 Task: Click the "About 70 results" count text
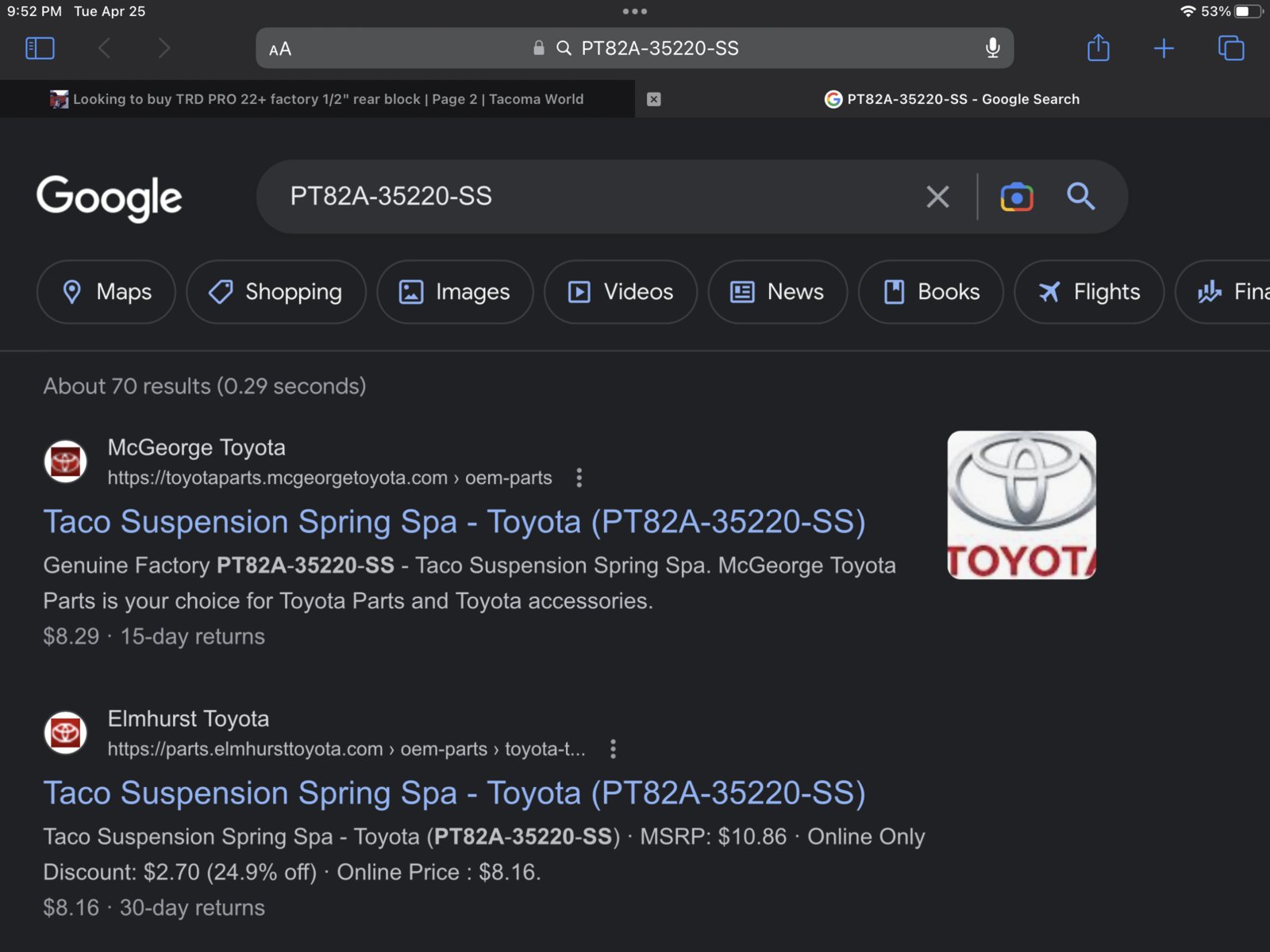205,386
